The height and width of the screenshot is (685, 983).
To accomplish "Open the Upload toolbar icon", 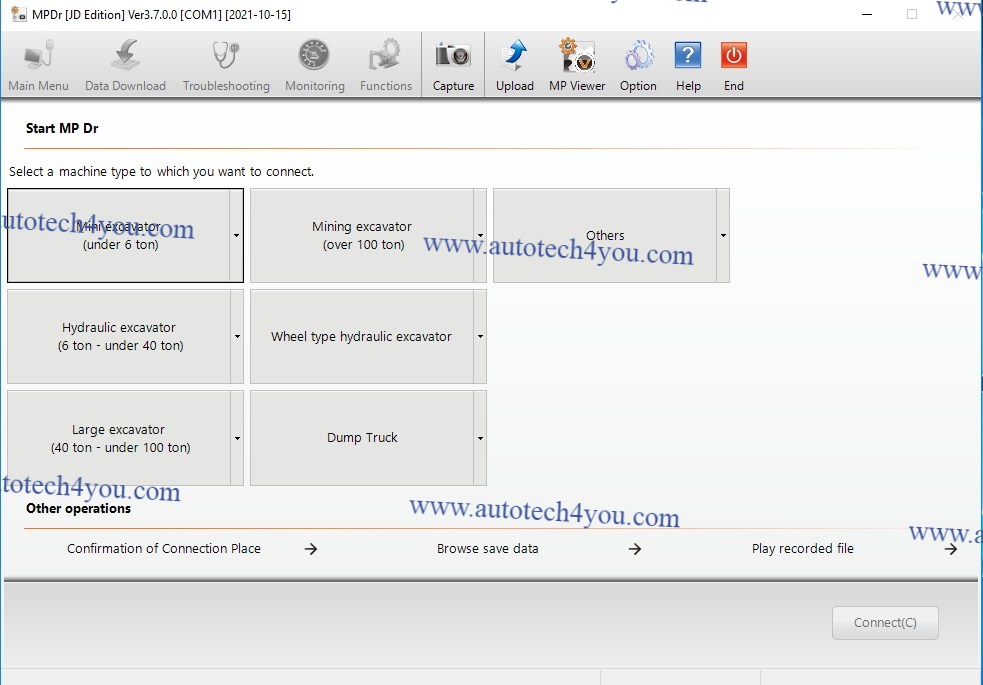I will point(514,56).
